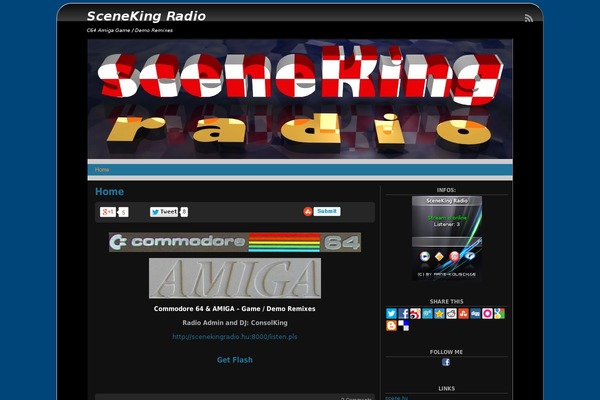Click the Commodore 64 logo image

[x=235, y=242]
